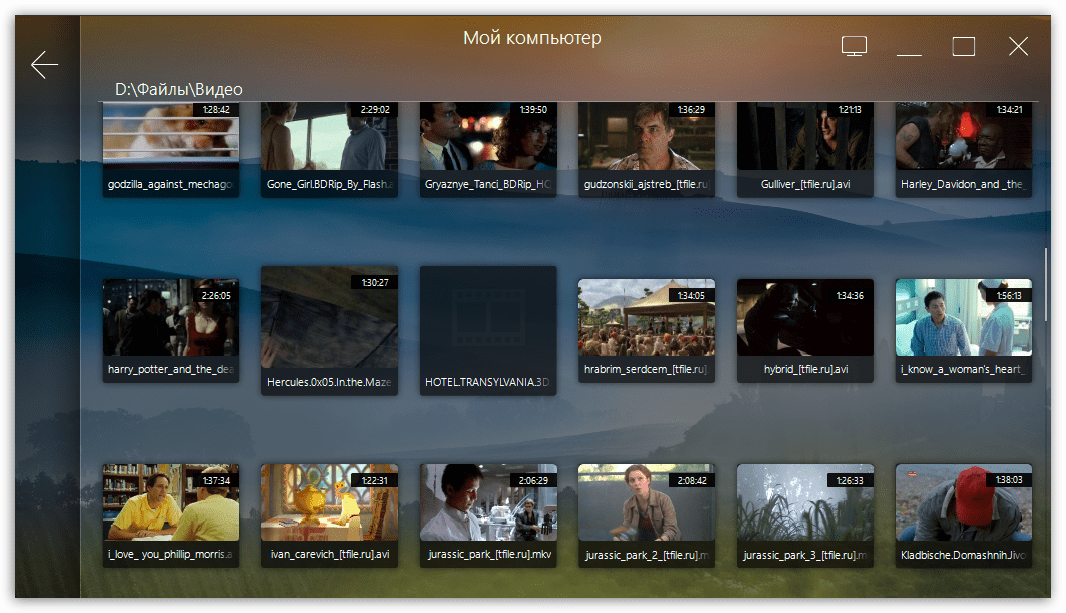Open HOTEL.TRANSYLVANIA.3D placeholder thumbnail

(488, 317)
